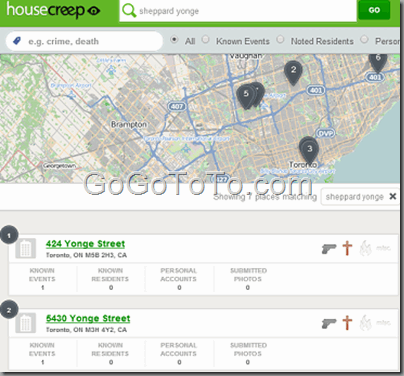
Task: Select the Personal radio button
Action: (364, 39)
